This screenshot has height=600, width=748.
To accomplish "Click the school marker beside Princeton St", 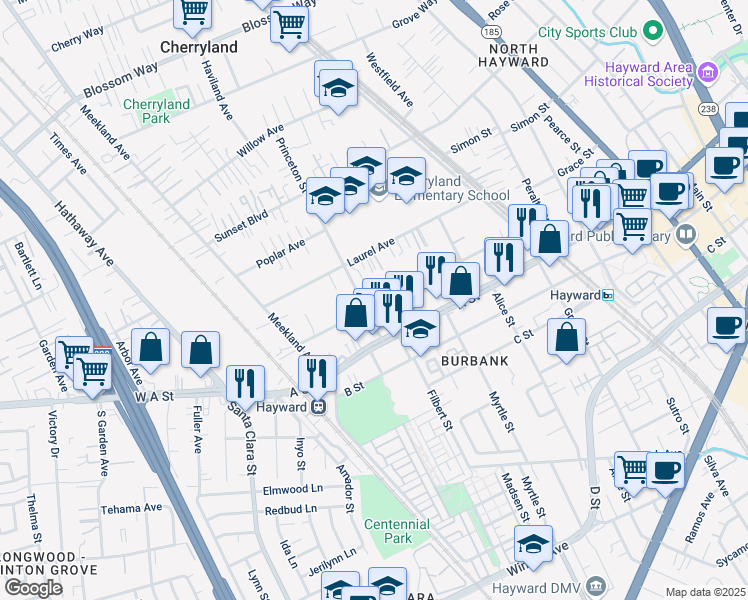I will pos(325,200).
